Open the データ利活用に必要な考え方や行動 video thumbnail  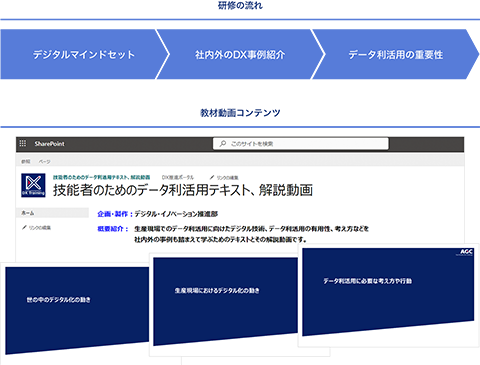pos(388,292)
